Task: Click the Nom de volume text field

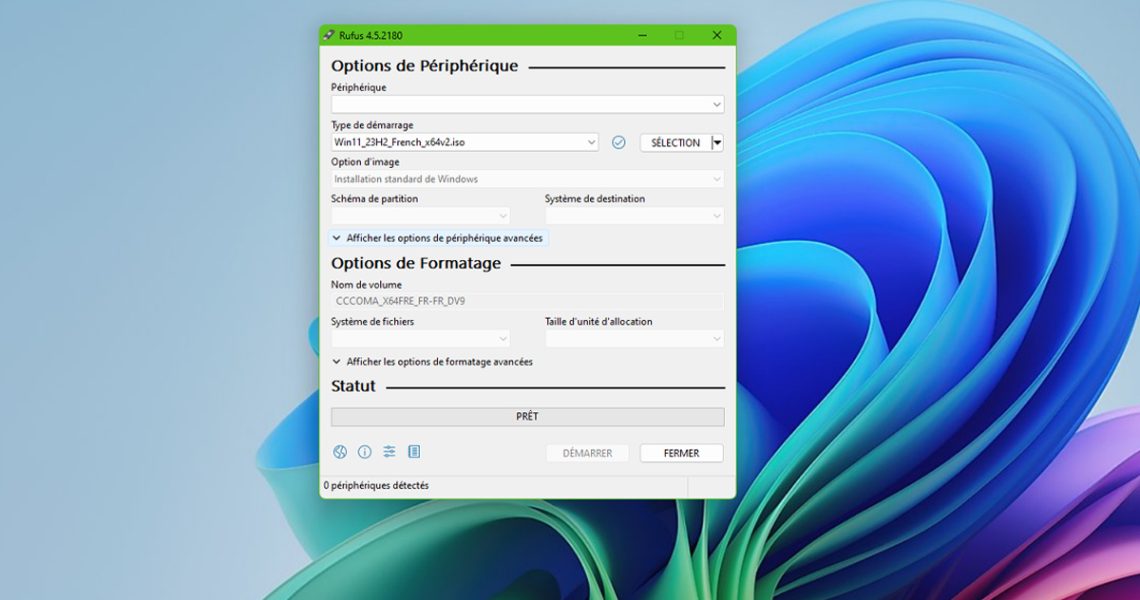Action: (x=527, y=301)
